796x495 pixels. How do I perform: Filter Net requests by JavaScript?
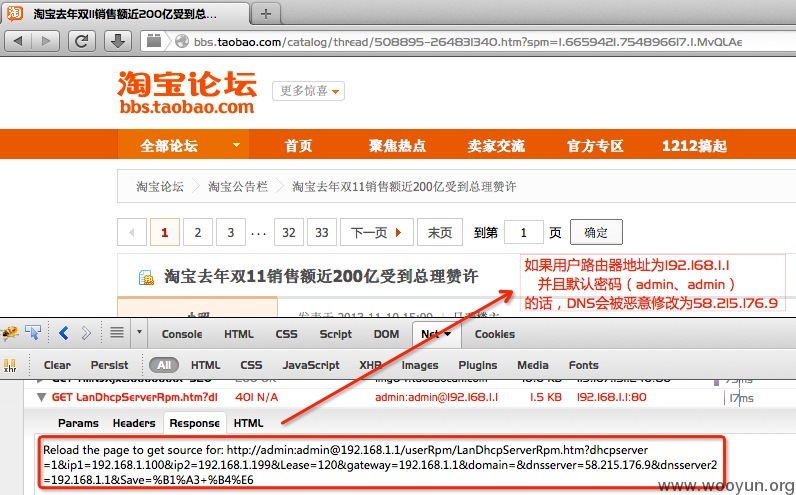click(x=311, y=365)
